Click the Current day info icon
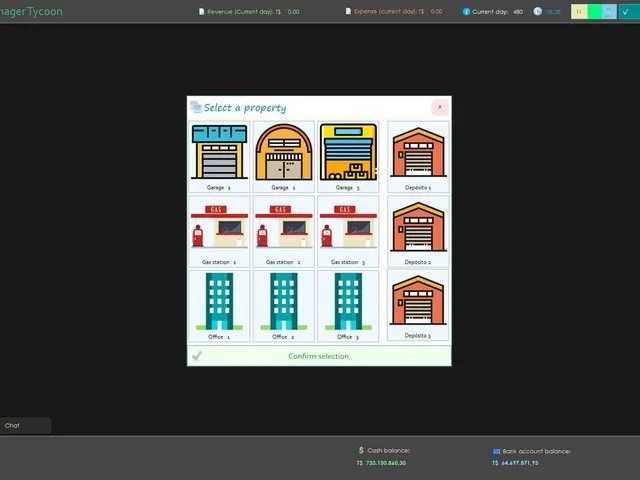 pyautogui.click(x=466, y=11)
